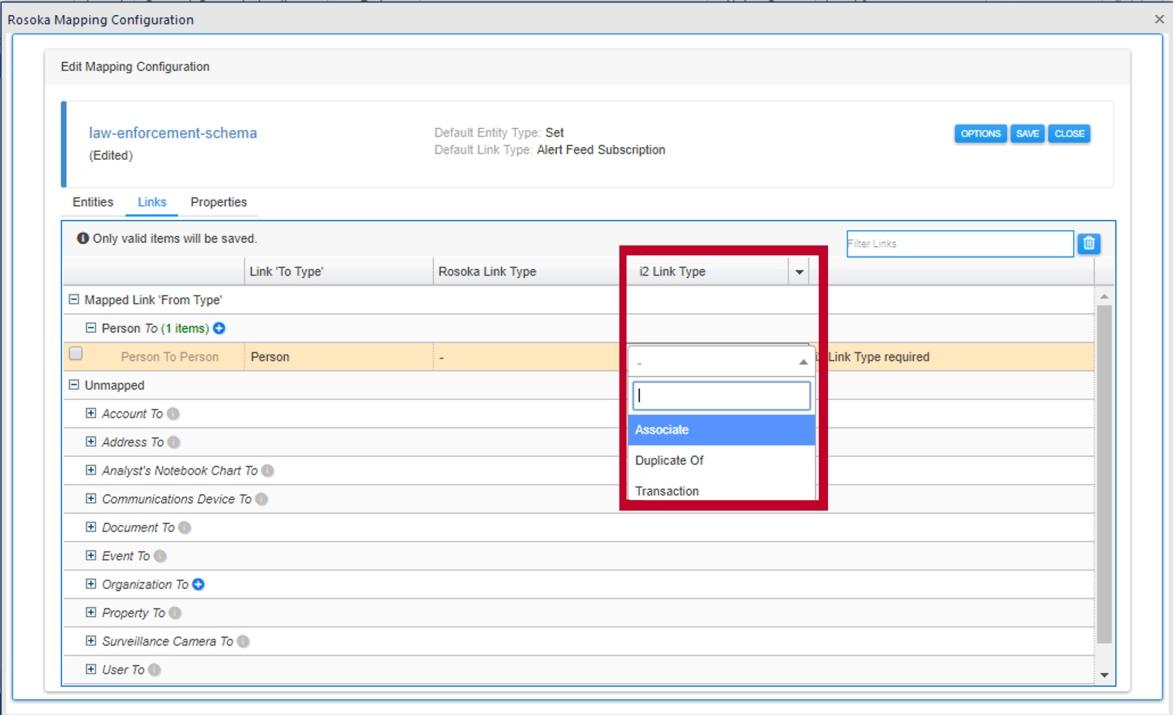Add a link mapping under 'Organization To'
Screen dimensions: 1173x715
point(197,583)
